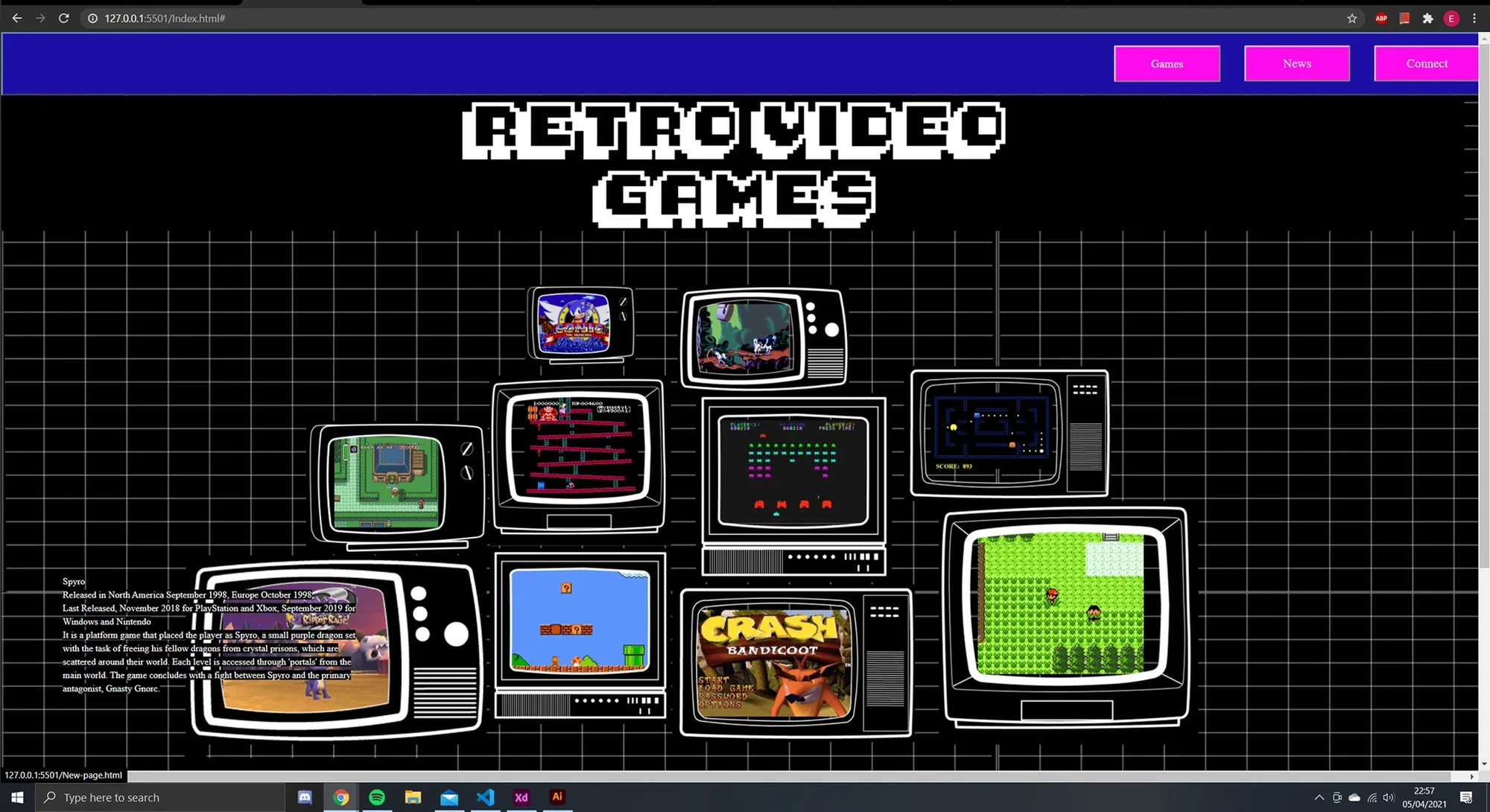The height and width of the screenshot is (812, 1490).
Task: Click the Super Mario Bros TV thumbnail
Action: (580, 635)
